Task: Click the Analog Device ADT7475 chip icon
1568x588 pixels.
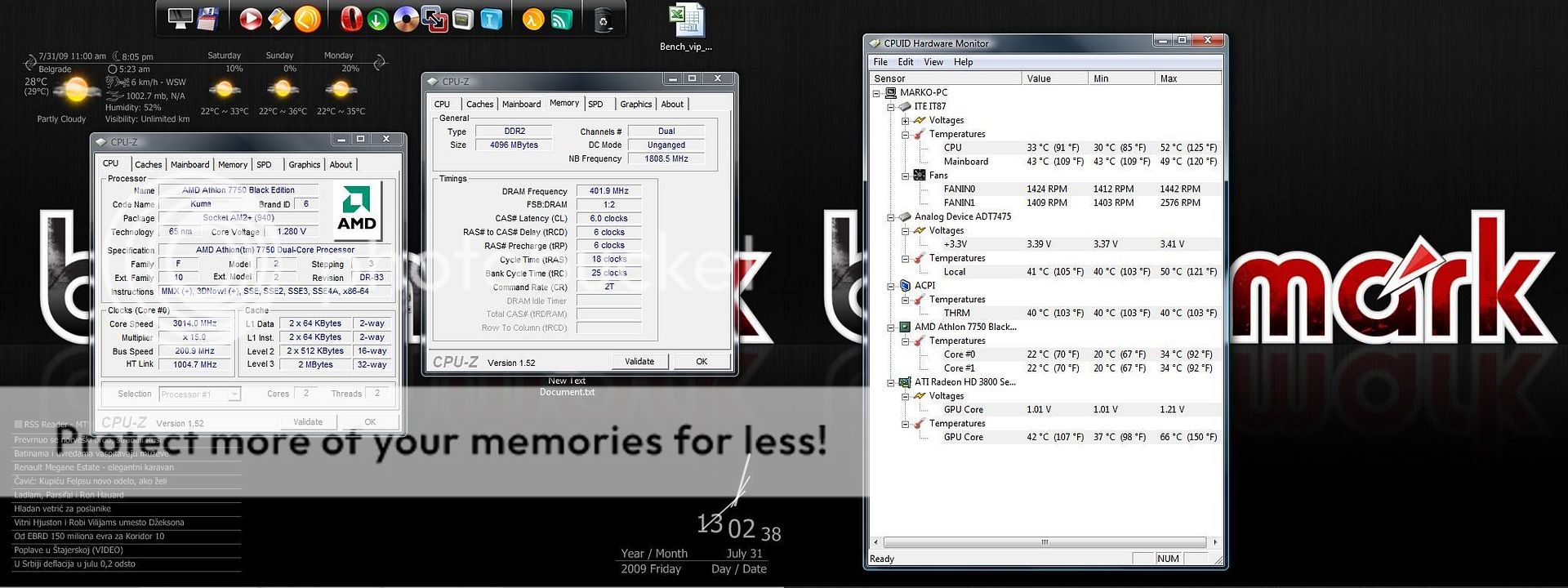Action: click(x=905, y=216)
